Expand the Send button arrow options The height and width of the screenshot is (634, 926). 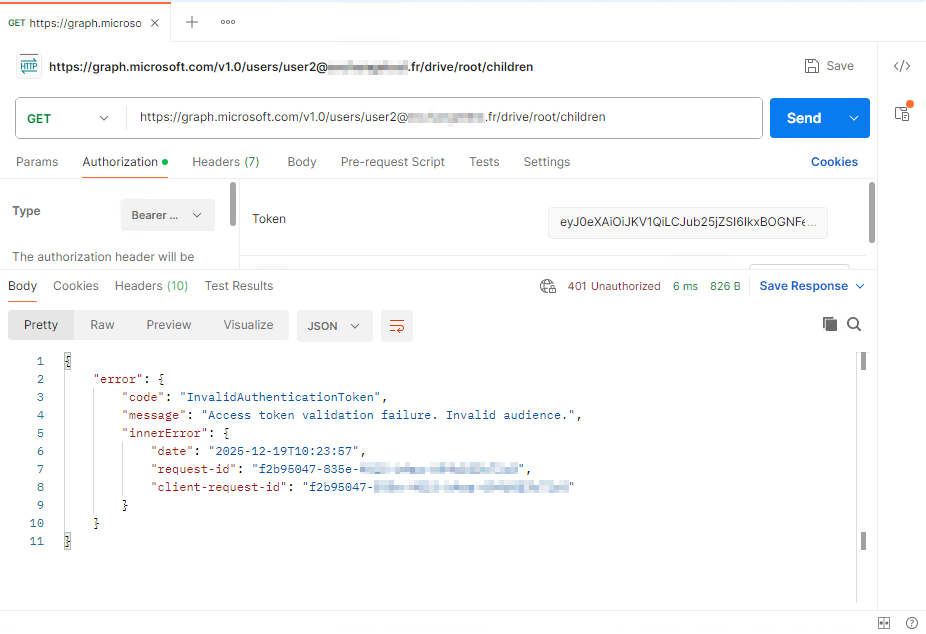click(x=854, y=118)
